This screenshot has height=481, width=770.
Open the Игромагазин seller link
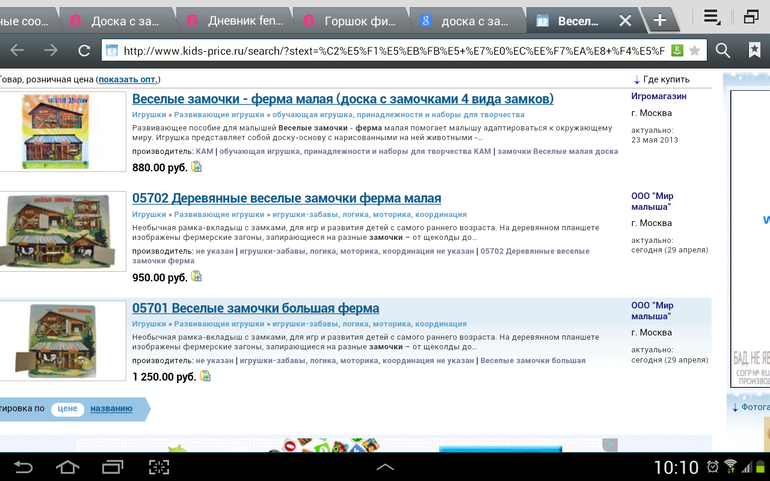pyautogui.click(x=659, y=96)
